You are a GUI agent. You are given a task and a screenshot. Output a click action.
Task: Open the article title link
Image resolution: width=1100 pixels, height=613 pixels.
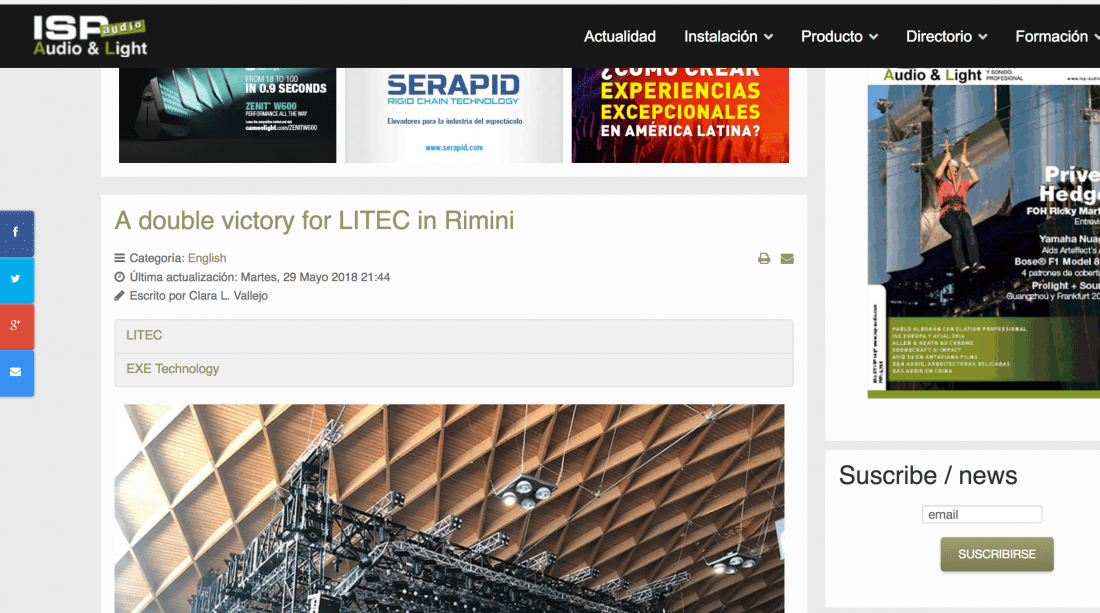tap(314, 220)
